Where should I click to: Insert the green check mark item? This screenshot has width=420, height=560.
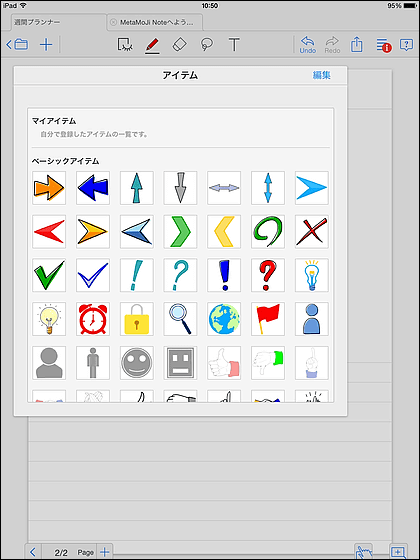click(49, 275)
